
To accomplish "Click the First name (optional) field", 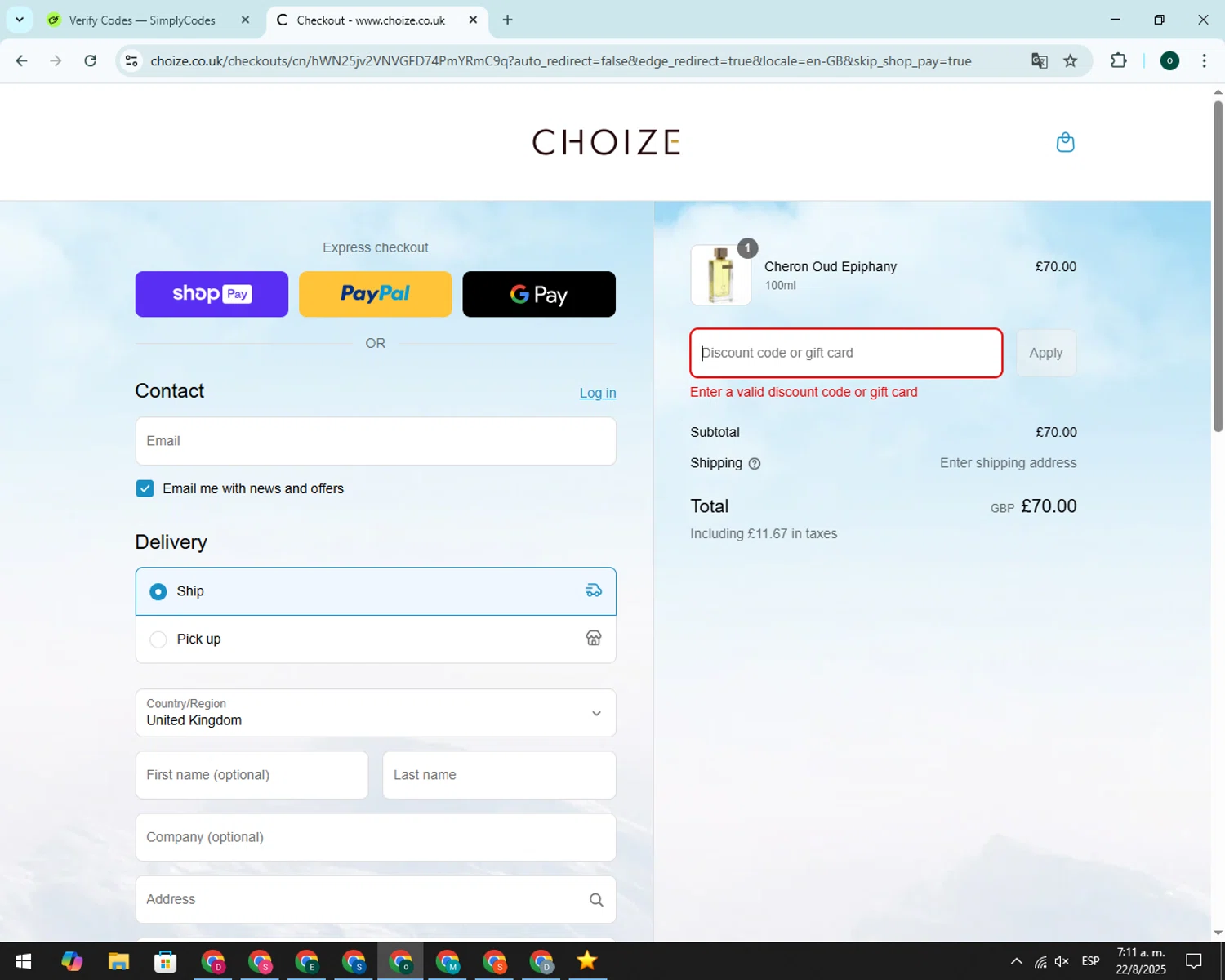I will pyautogui.click(x=252, y=775).
